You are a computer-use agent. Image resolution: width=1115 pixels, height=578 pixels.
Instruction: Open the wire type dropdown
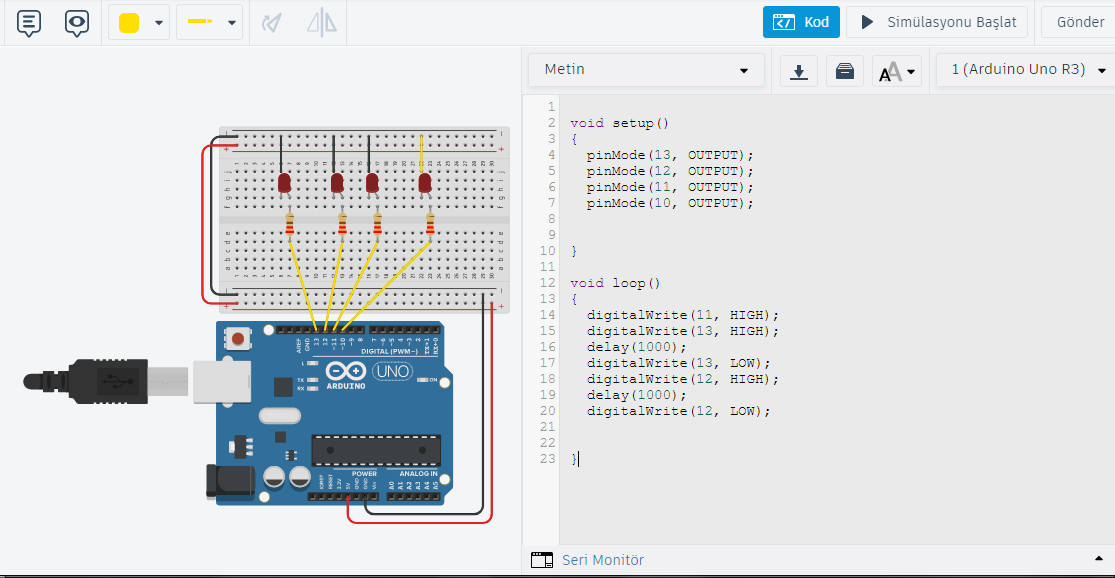209,22
